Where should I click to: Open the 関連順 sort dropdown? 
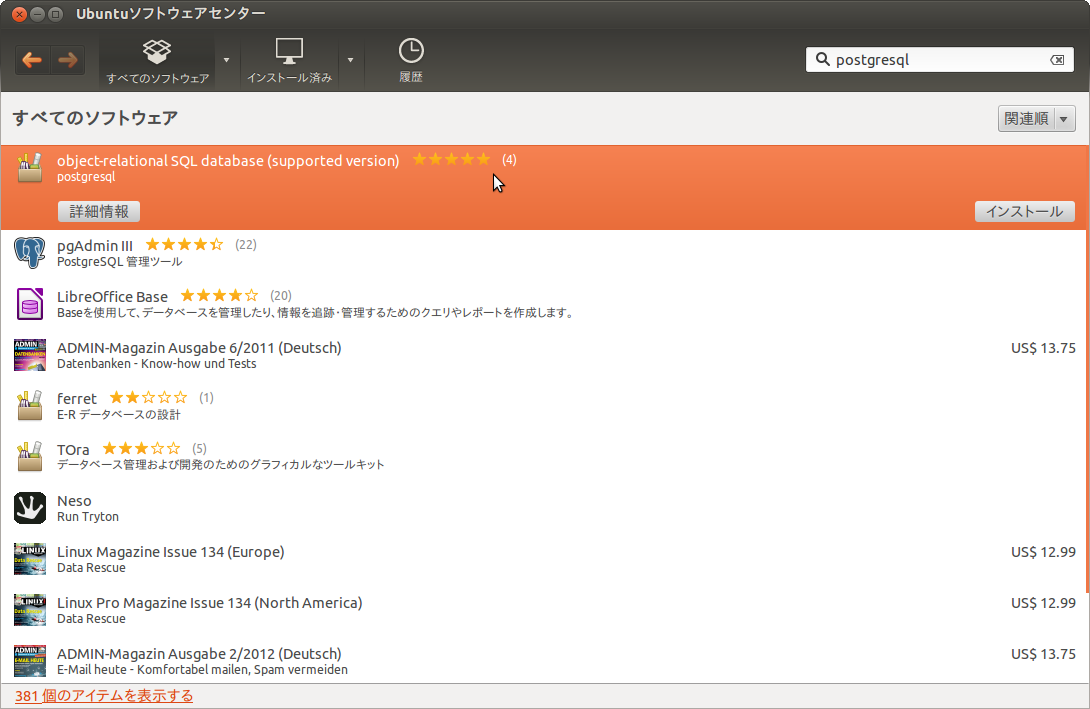[x=1036, y=119]
